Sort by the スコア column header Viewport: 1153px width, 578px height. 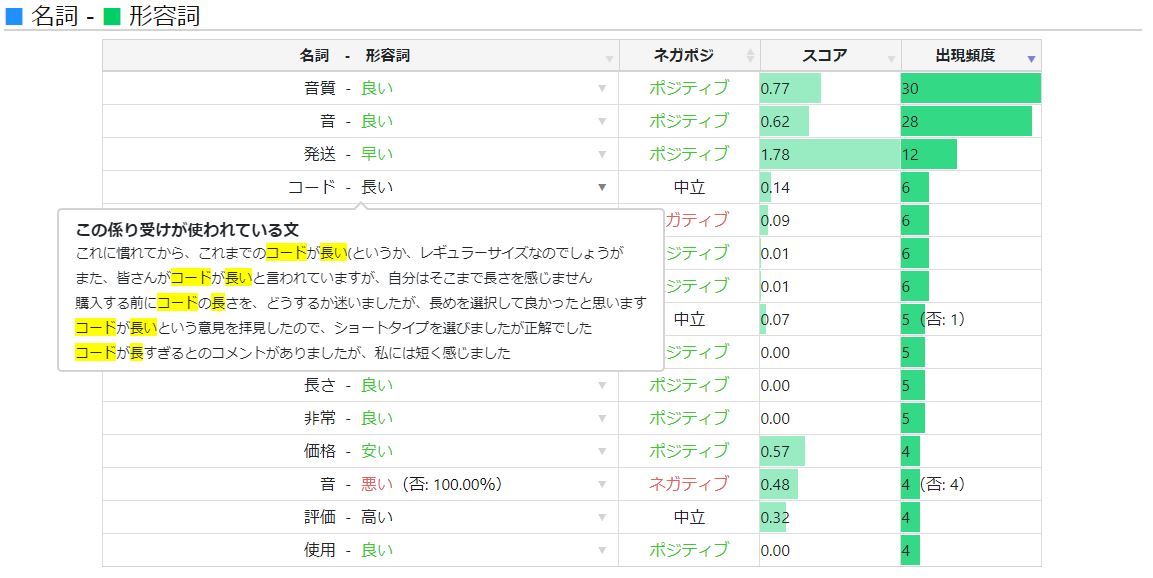click(824, 56)
